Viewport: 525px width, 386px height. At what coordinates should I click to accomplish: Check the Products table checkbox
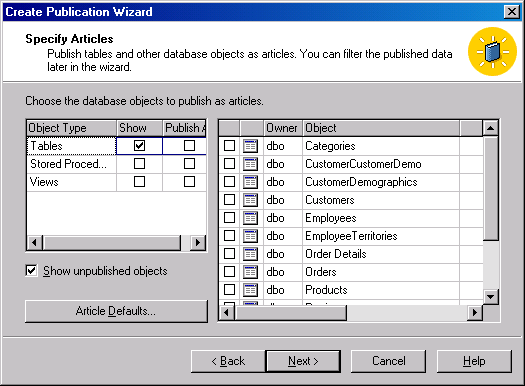(x=229, y=290)
